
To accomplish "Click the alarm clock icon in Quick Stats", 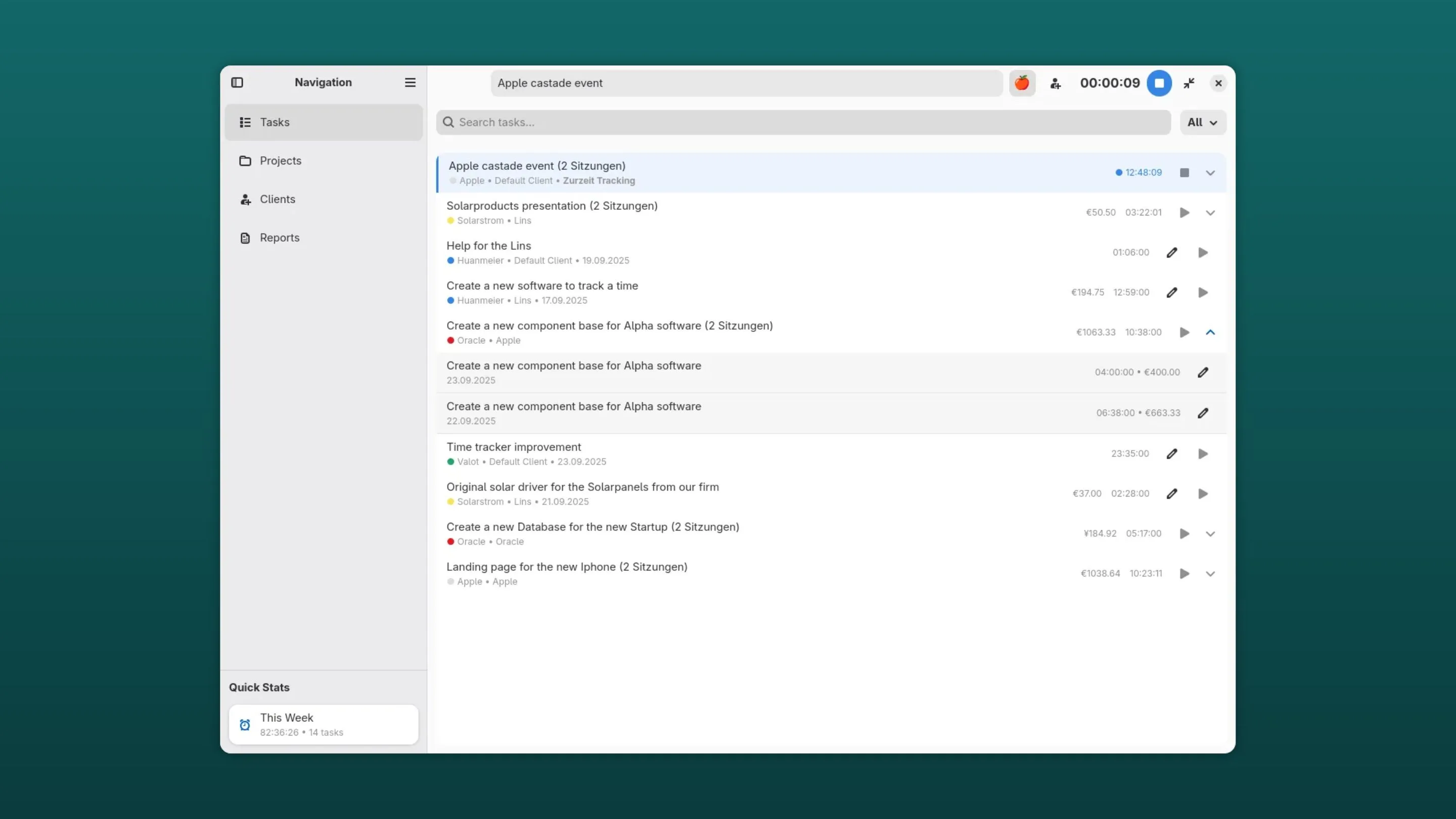I will pos(245,724).
